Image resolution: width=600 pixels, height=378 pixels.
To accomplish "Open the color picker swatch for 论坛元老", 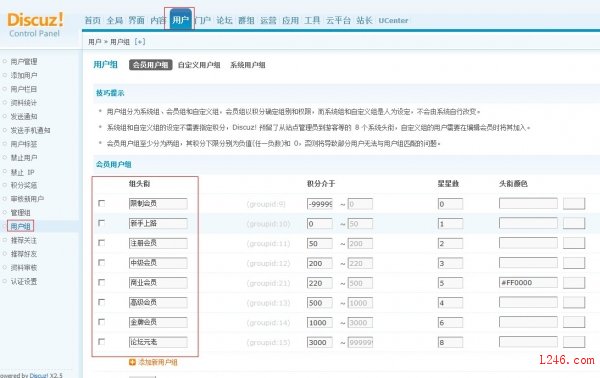I will point(574,342).
